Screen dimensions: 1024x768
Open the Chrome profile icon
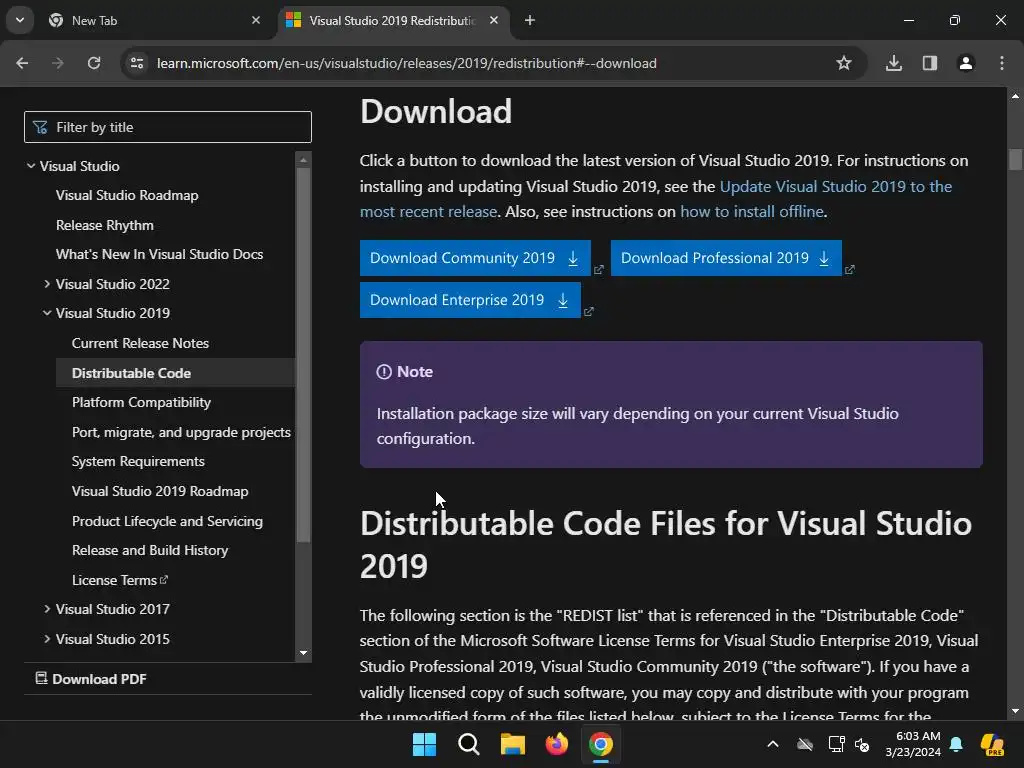click(966, 63)
